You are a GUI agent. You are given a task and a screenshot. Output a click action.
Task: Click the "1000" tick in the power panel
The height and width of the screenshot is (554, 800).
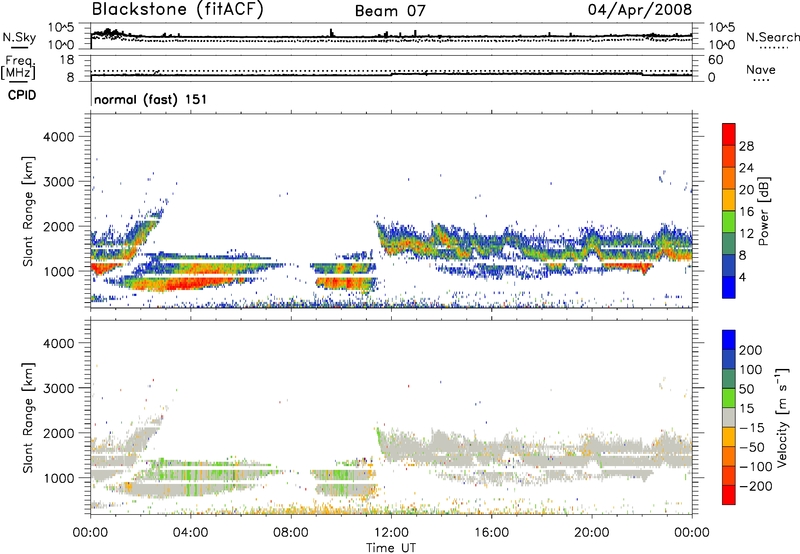59,271
